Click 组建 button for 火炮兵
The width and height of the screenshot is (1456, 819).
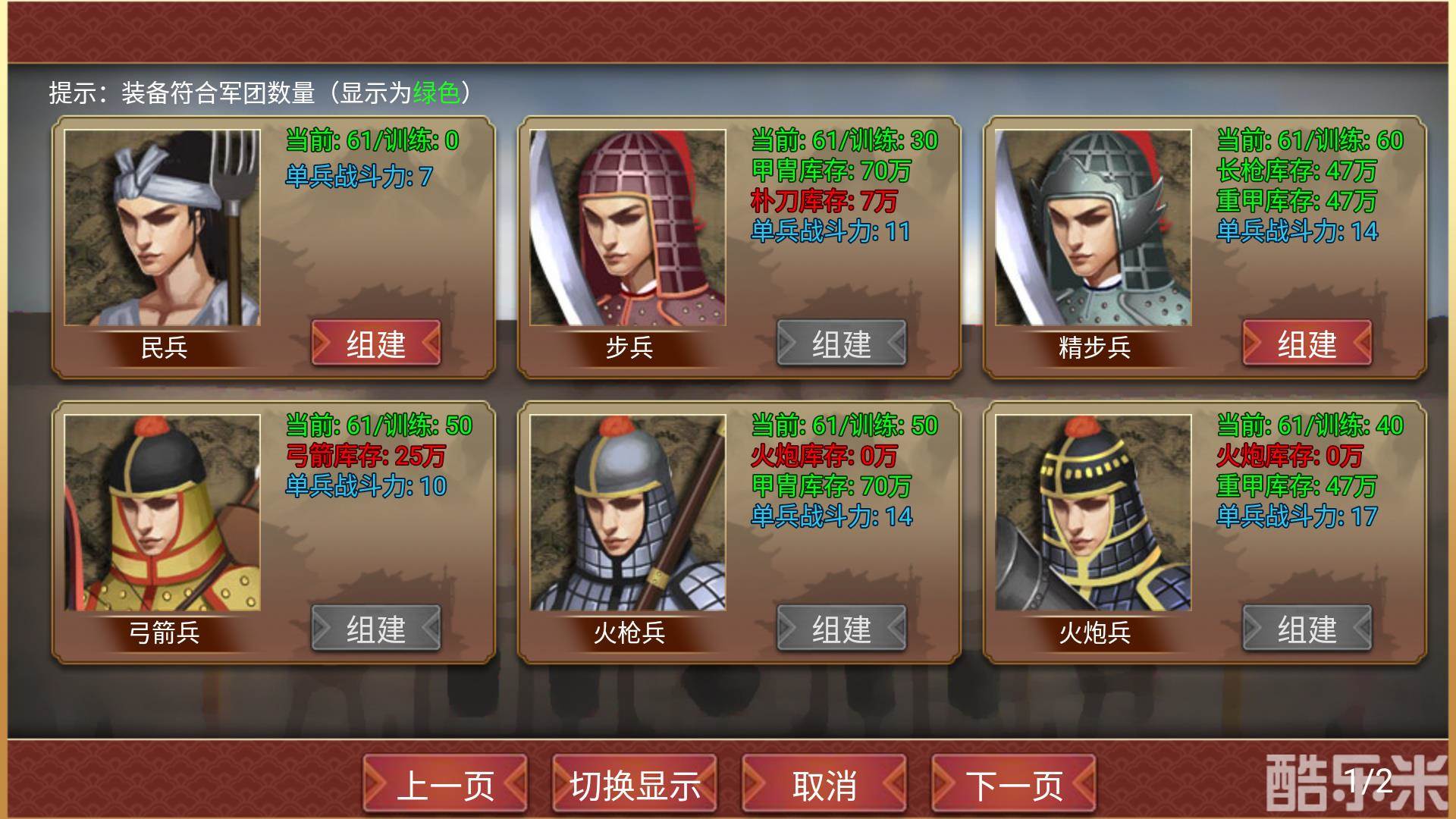tap(1307, 629)
